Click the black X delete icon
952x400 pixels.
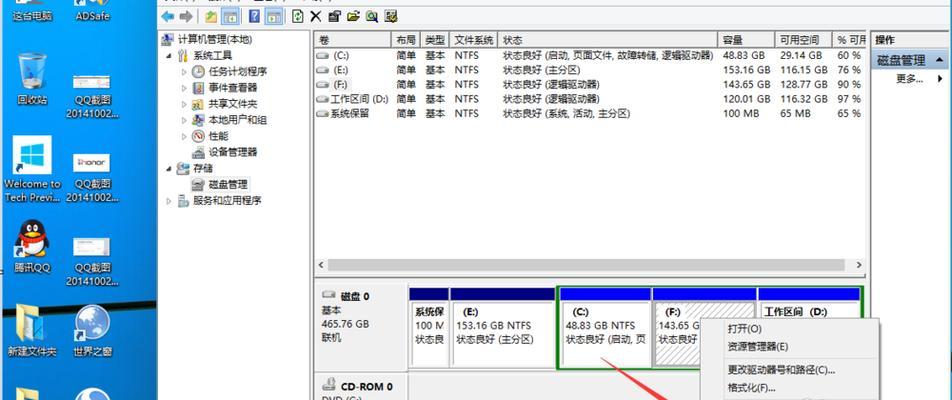click(x=316, y=16)
